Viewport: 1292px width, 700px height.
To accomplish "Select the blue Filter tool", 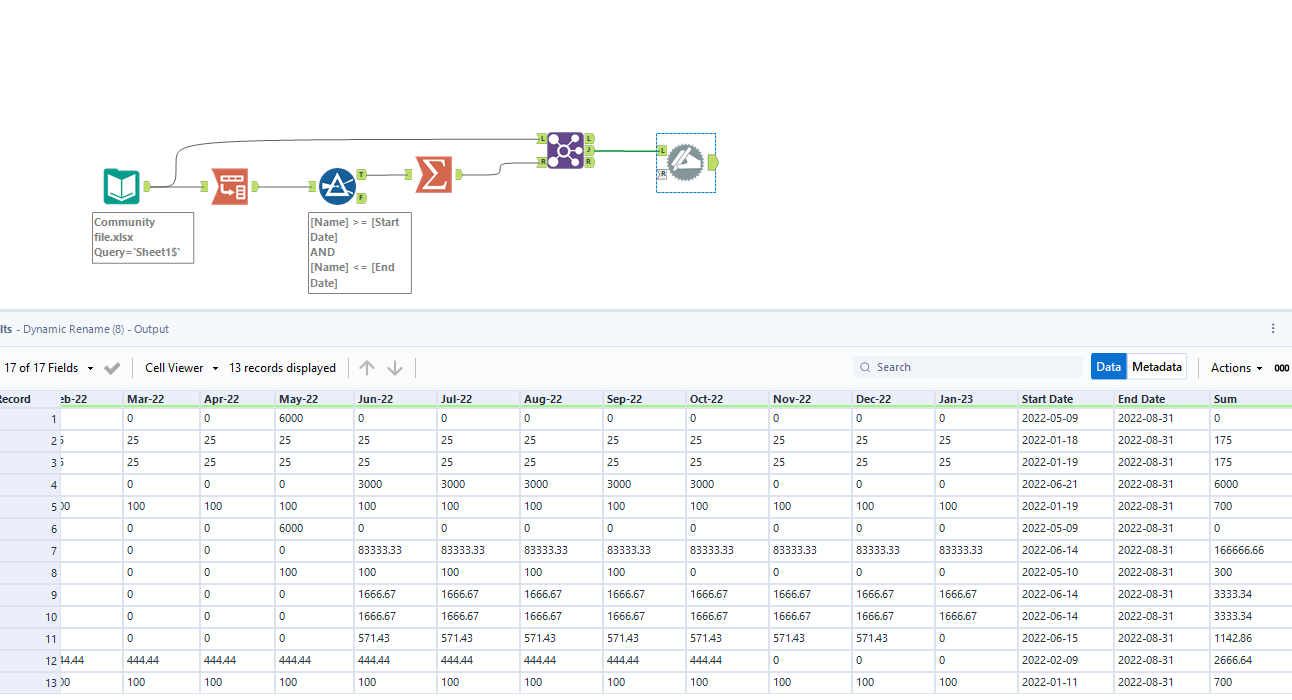I will [x=337, y=186].
